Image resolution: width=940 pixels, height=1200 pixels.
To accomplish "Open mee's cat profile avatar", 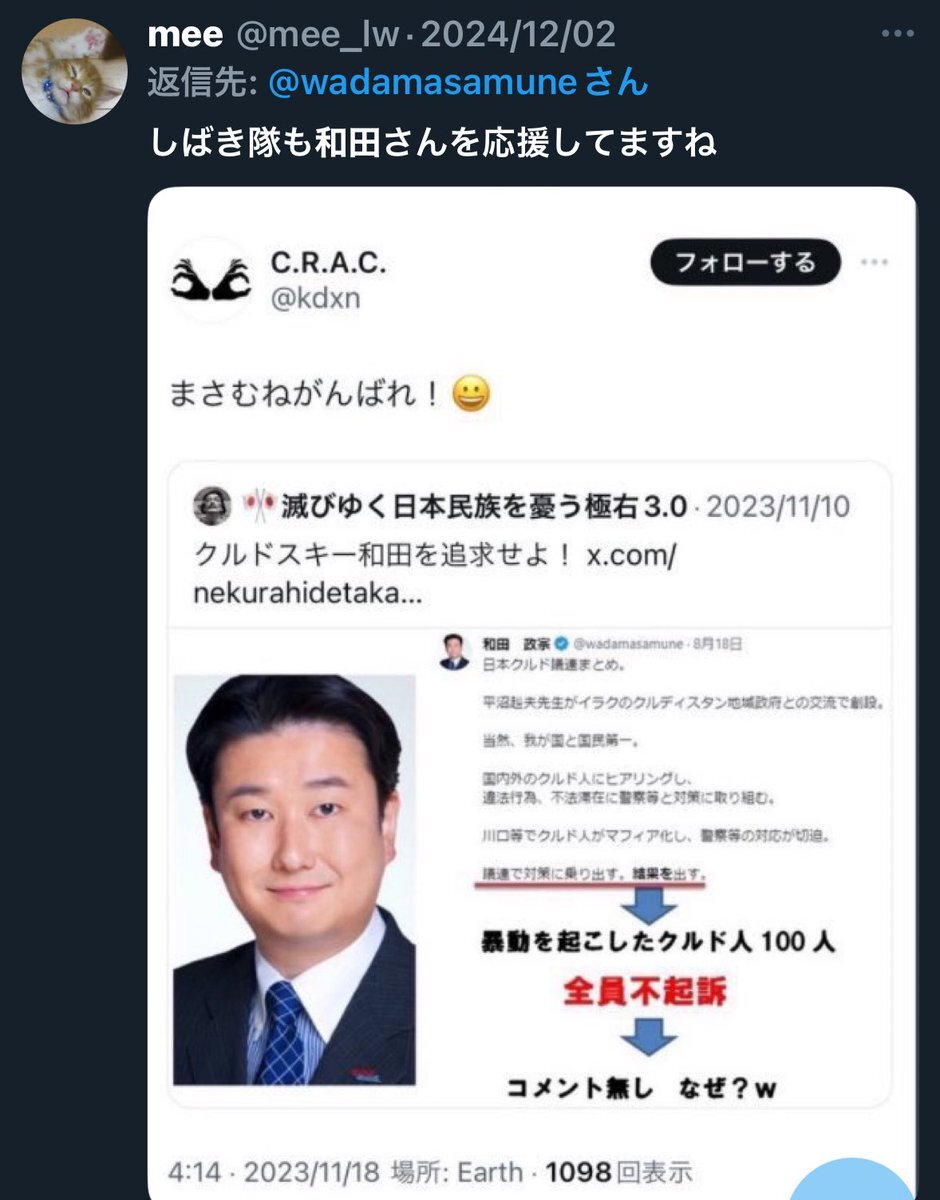I will click(x=75, y=70).
